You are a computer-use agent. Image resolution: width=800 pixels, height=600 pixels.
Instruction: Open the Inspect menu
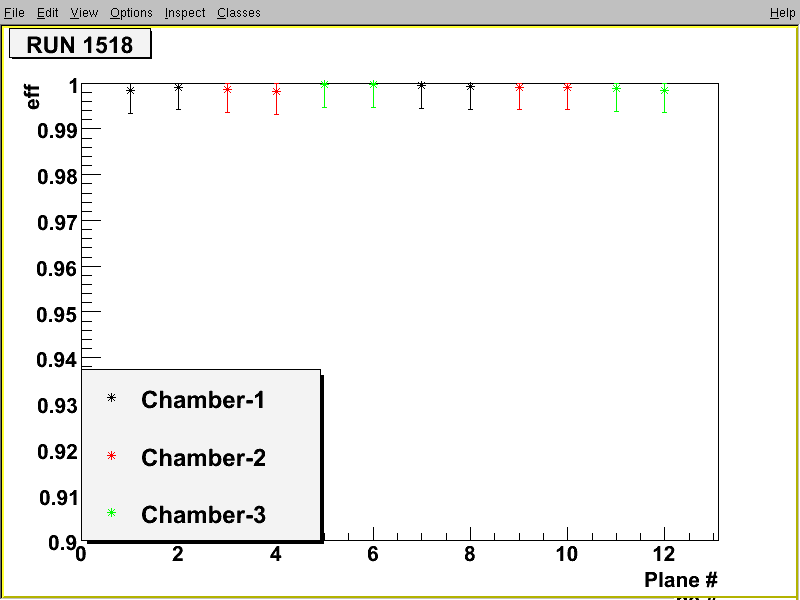click(x=185, y=13)
